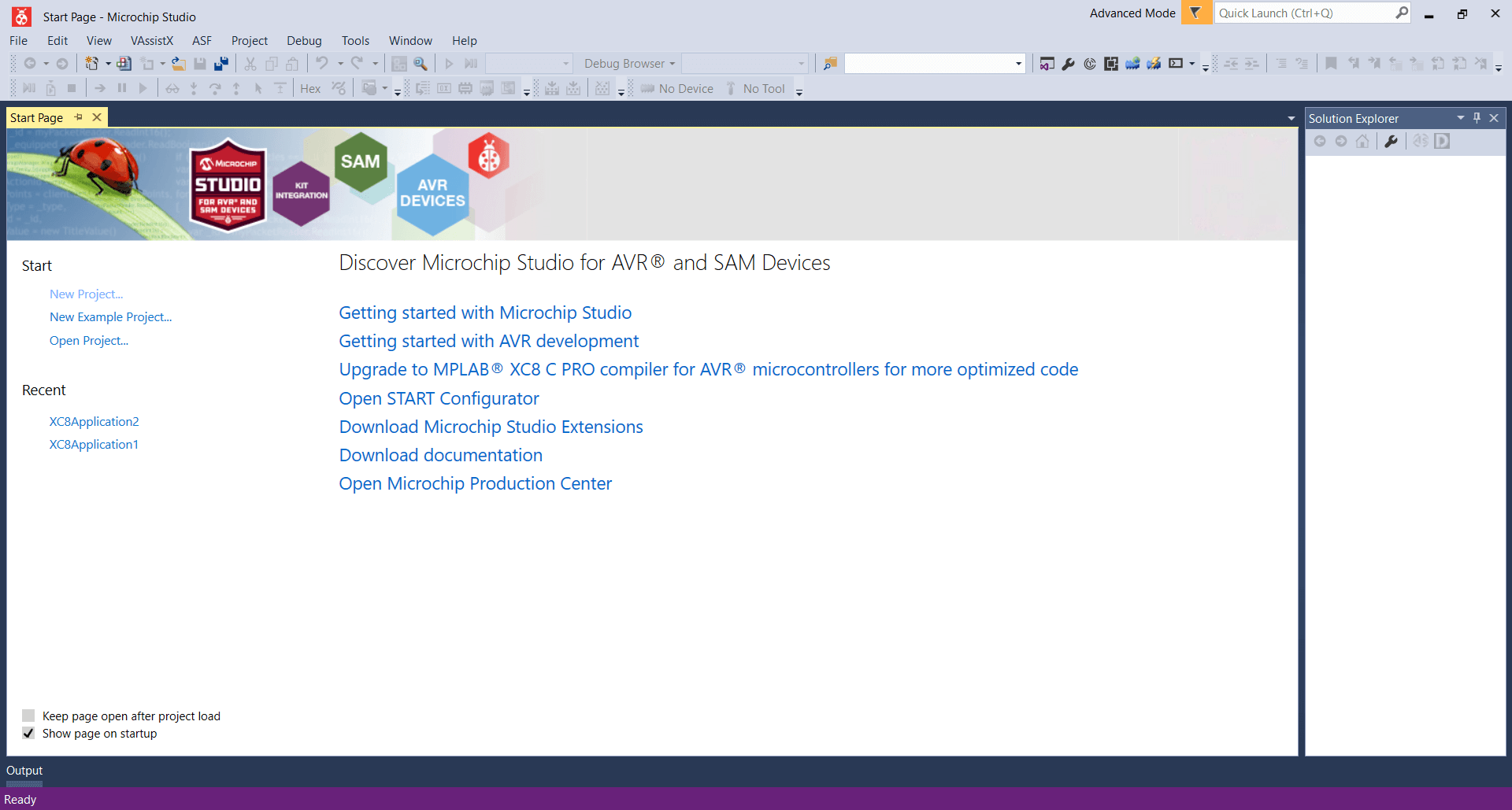The image size is (1512, 810).
Task: Click the Device Programming chip icon
Action: coord(1111,64)
